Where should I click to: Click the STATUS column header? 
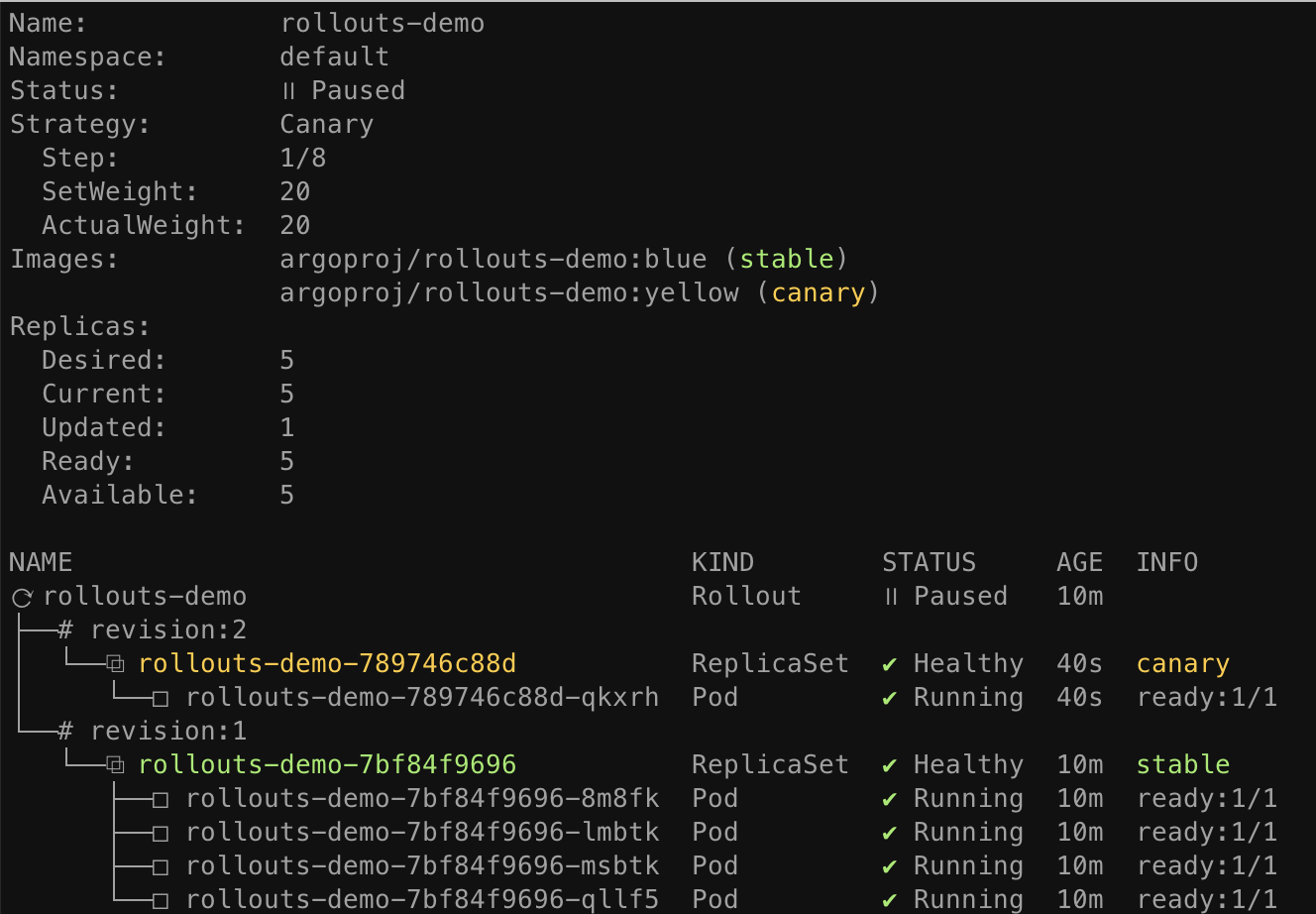tap(929, 563)
